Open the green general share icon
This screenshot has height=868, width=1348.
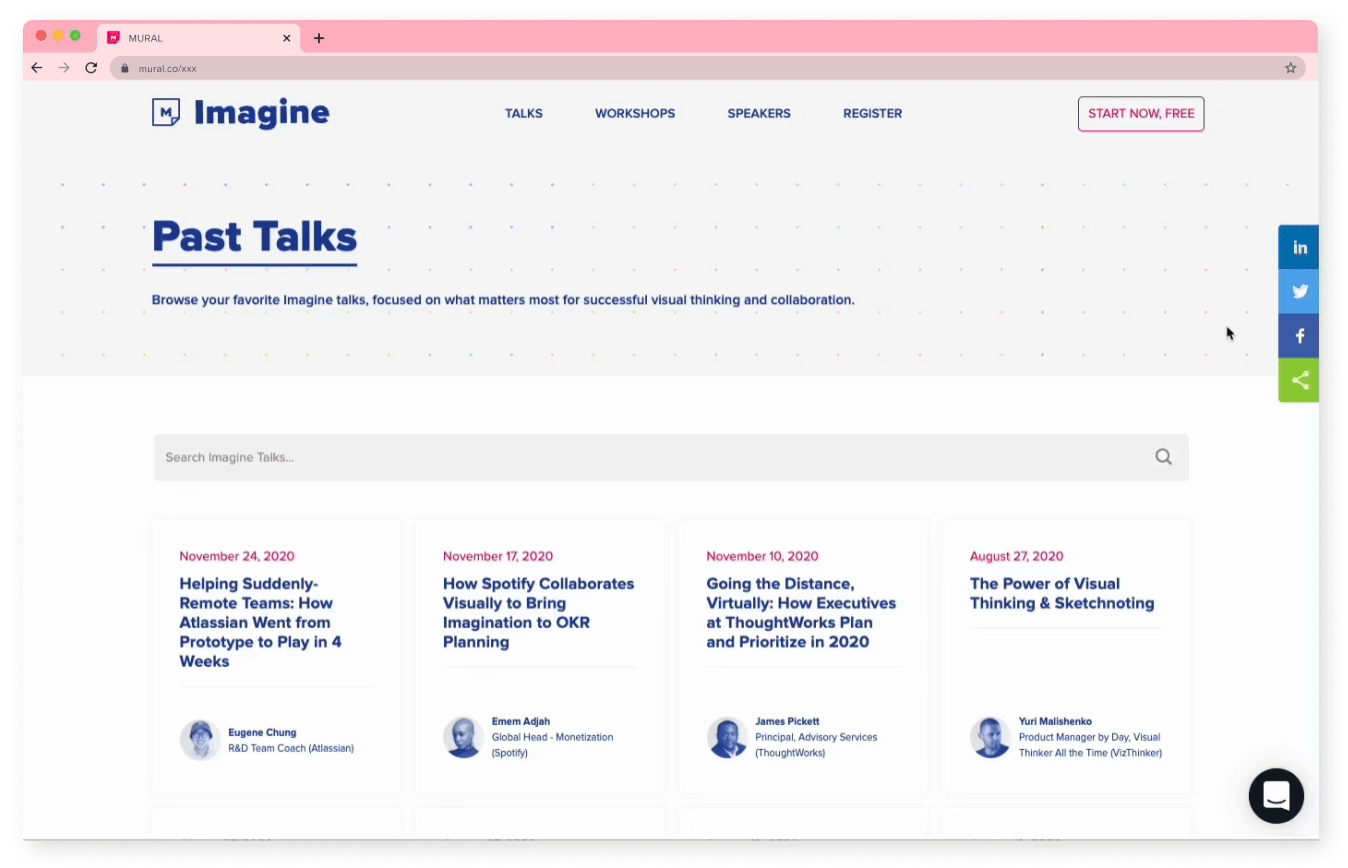pos(1299,380)
